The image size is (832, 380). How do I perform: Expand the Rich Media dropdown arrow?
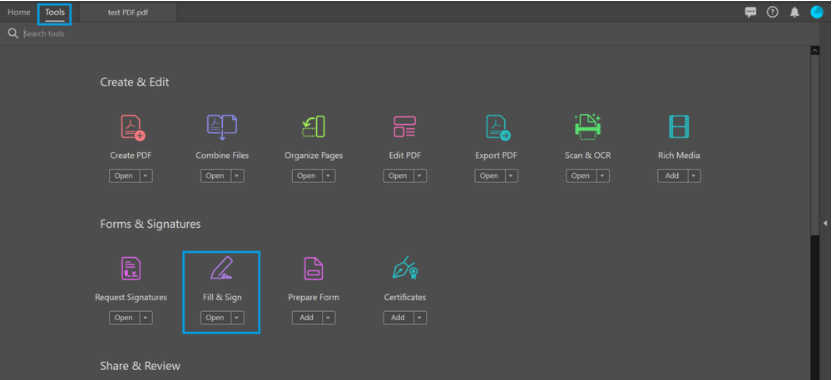click(695, 176)
